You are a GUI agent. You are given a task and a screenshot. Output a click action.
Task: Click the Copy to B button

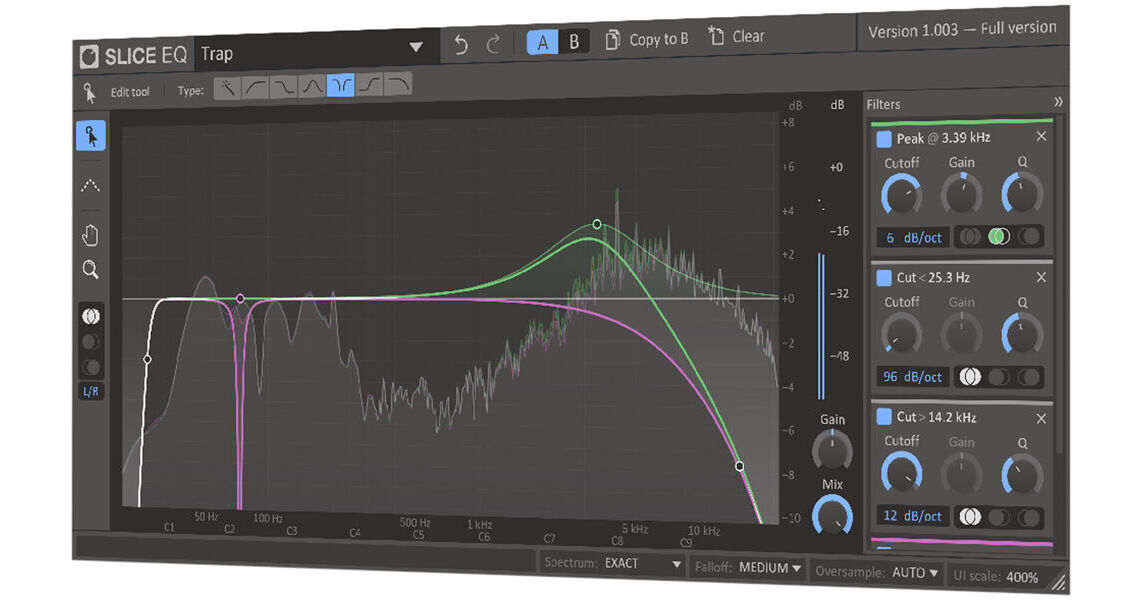point(645,36)
